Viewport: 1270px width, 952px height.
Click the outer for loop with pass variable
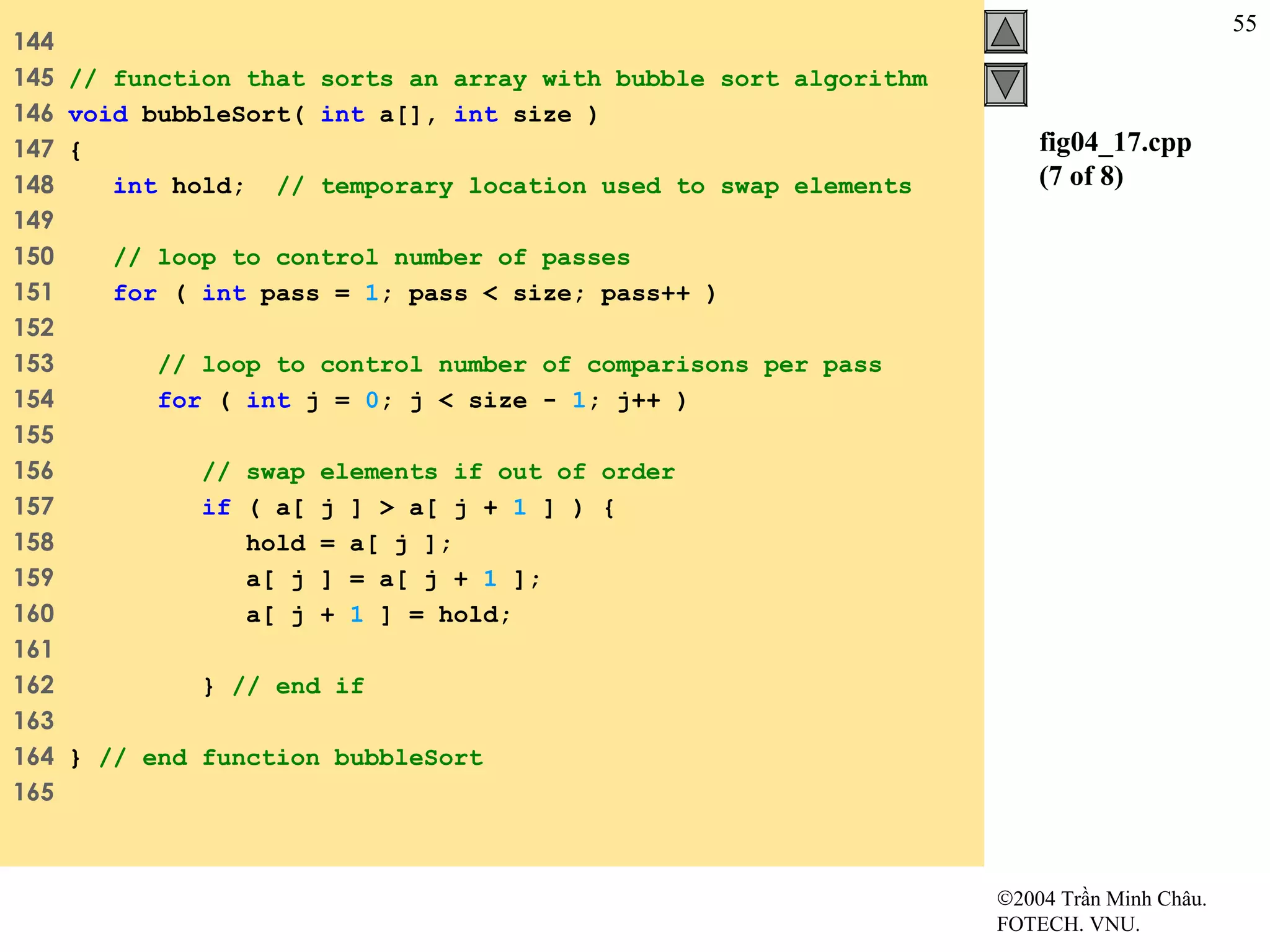pos(414,293)
